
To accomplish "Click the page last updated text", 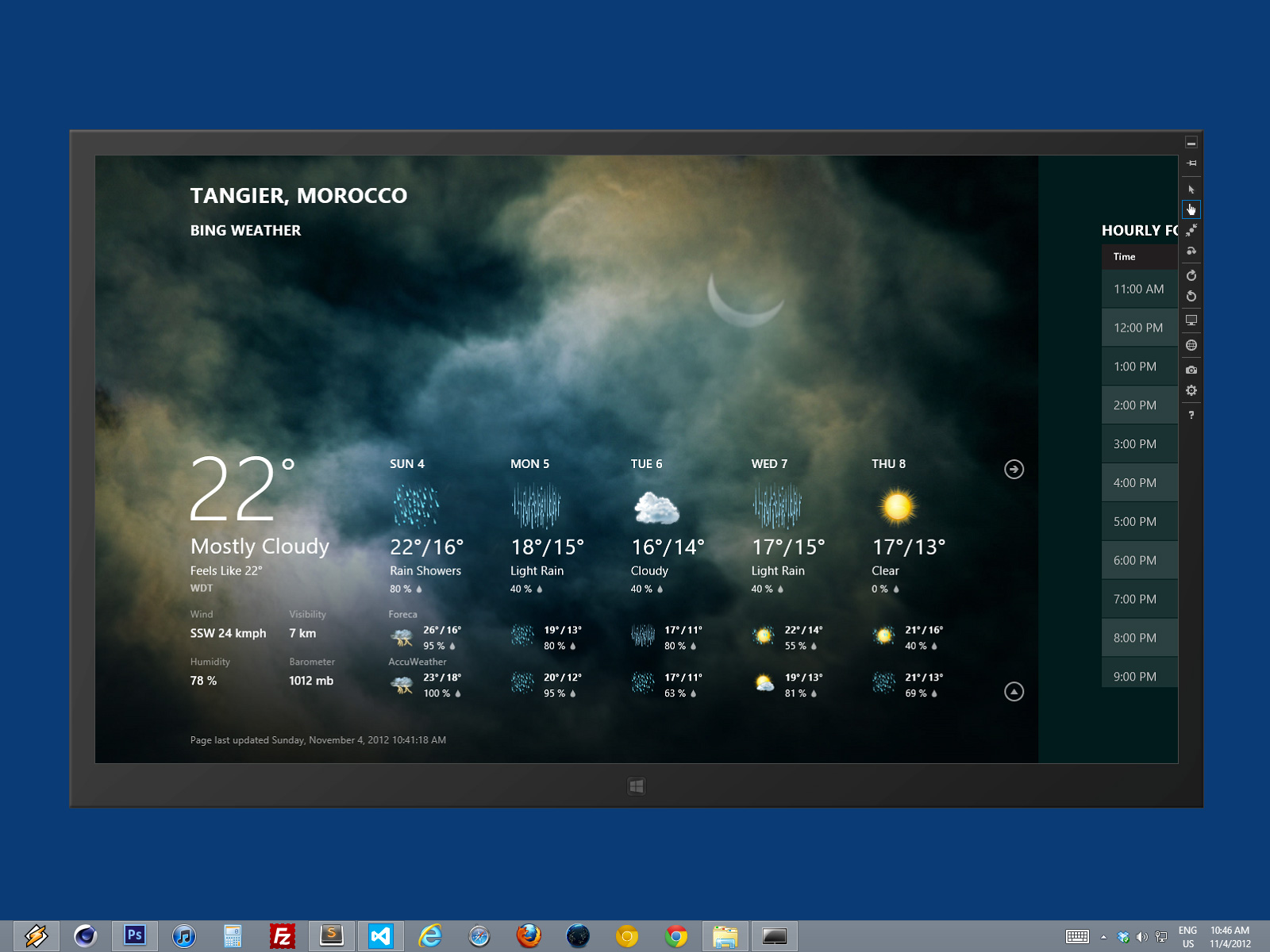I will point(318,740).
